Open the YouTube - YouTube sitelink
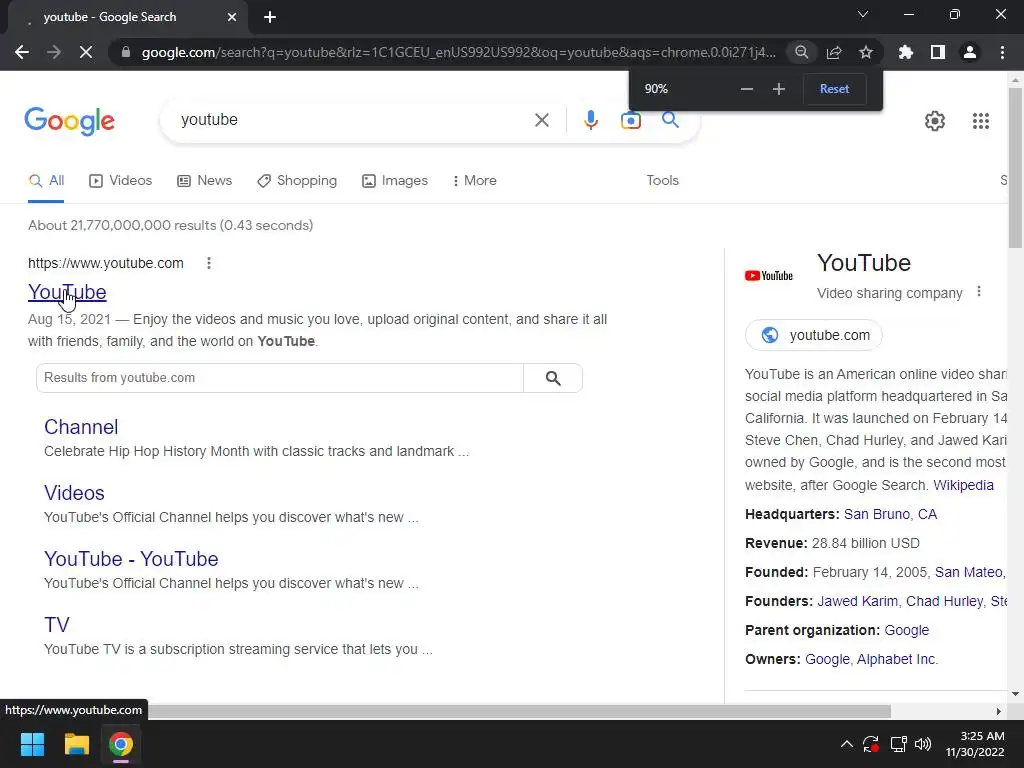The width and height of the screenshot is (1024, 768). 131,559
